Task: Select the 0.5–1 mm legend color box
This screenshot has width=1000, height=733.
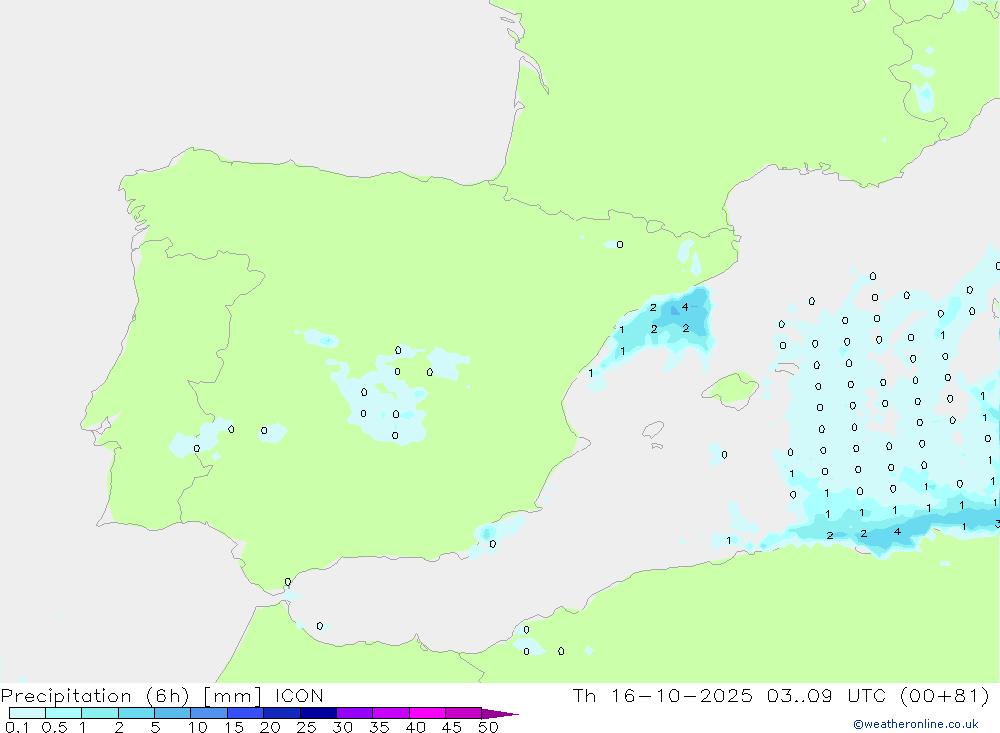Action: 64,713
